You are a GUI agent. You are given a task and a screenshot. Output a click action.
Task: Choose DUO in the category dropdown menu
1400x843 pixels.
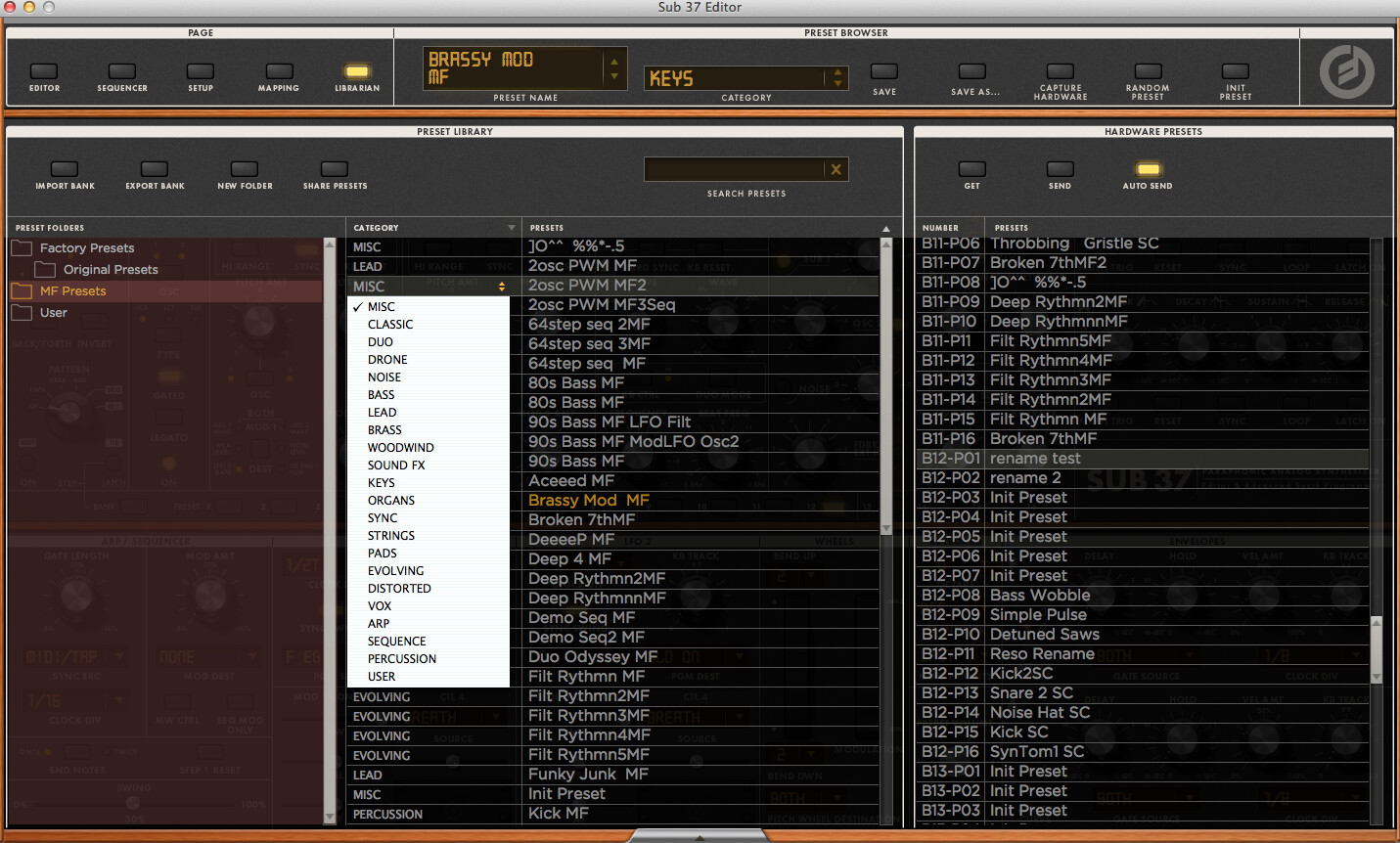pos(381,342)
